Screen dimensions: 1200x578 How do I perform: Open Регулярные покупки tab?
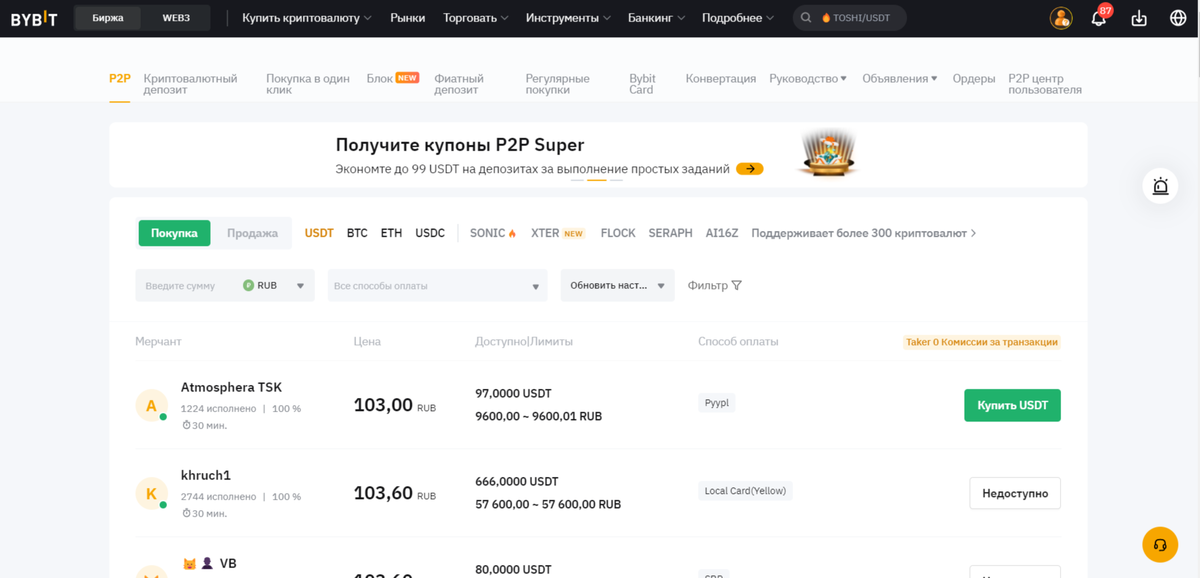(x=558, y=84)
